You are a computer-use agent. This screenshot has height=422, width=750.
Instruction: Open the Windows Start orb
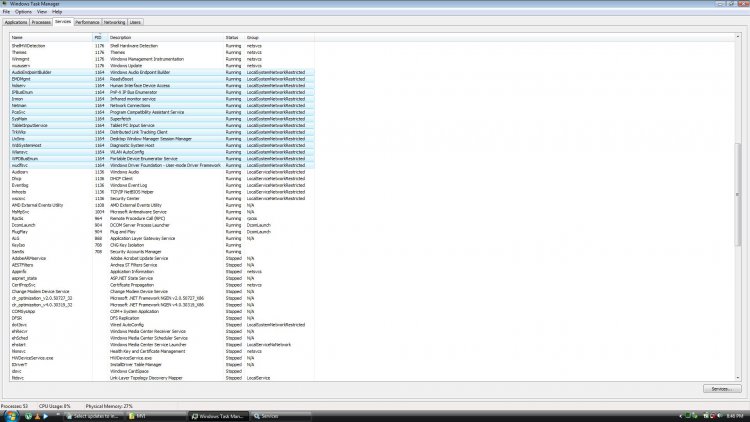[10, 416]
